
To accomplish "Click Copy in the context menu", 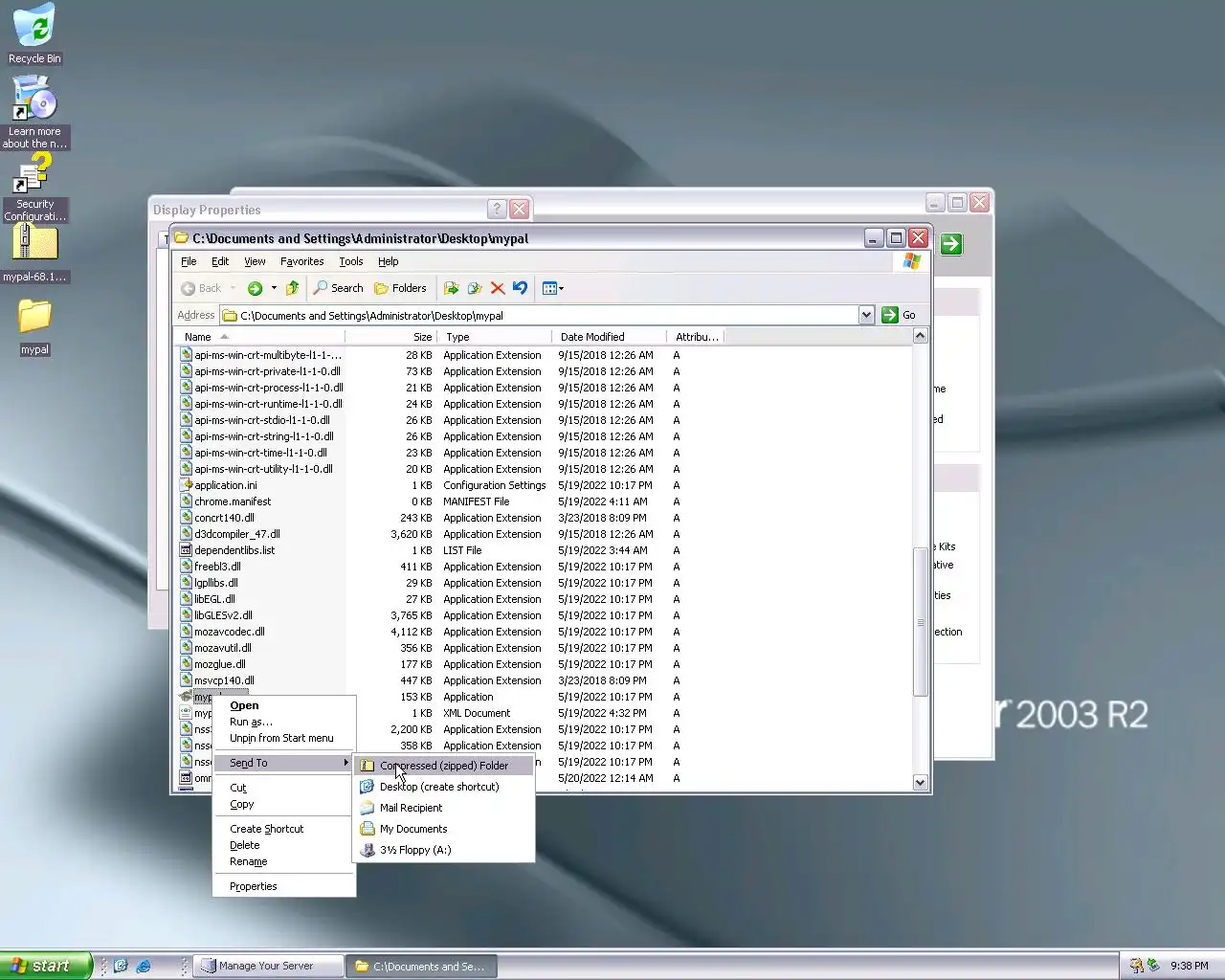I will (284, 804).
